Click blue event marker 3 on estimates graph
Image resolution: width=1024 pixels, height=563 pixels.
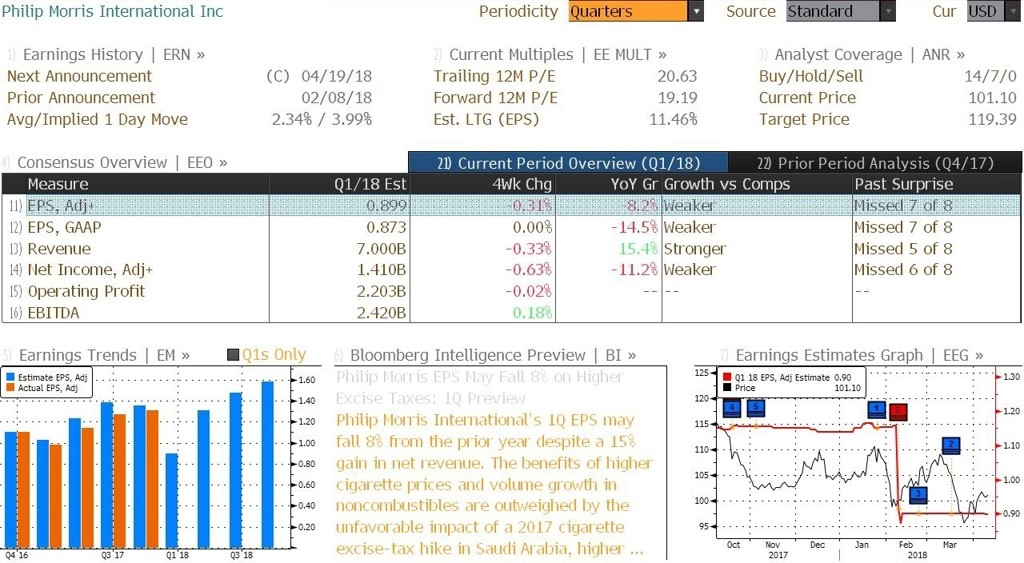(x=918, y=494)
